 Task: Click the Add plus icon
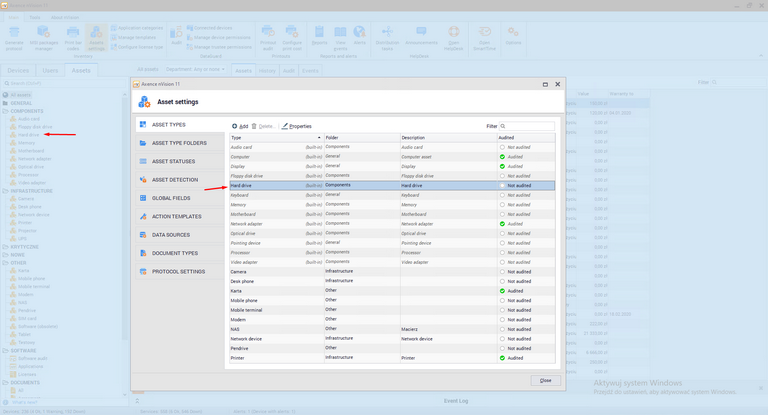[x=234, y=126]
